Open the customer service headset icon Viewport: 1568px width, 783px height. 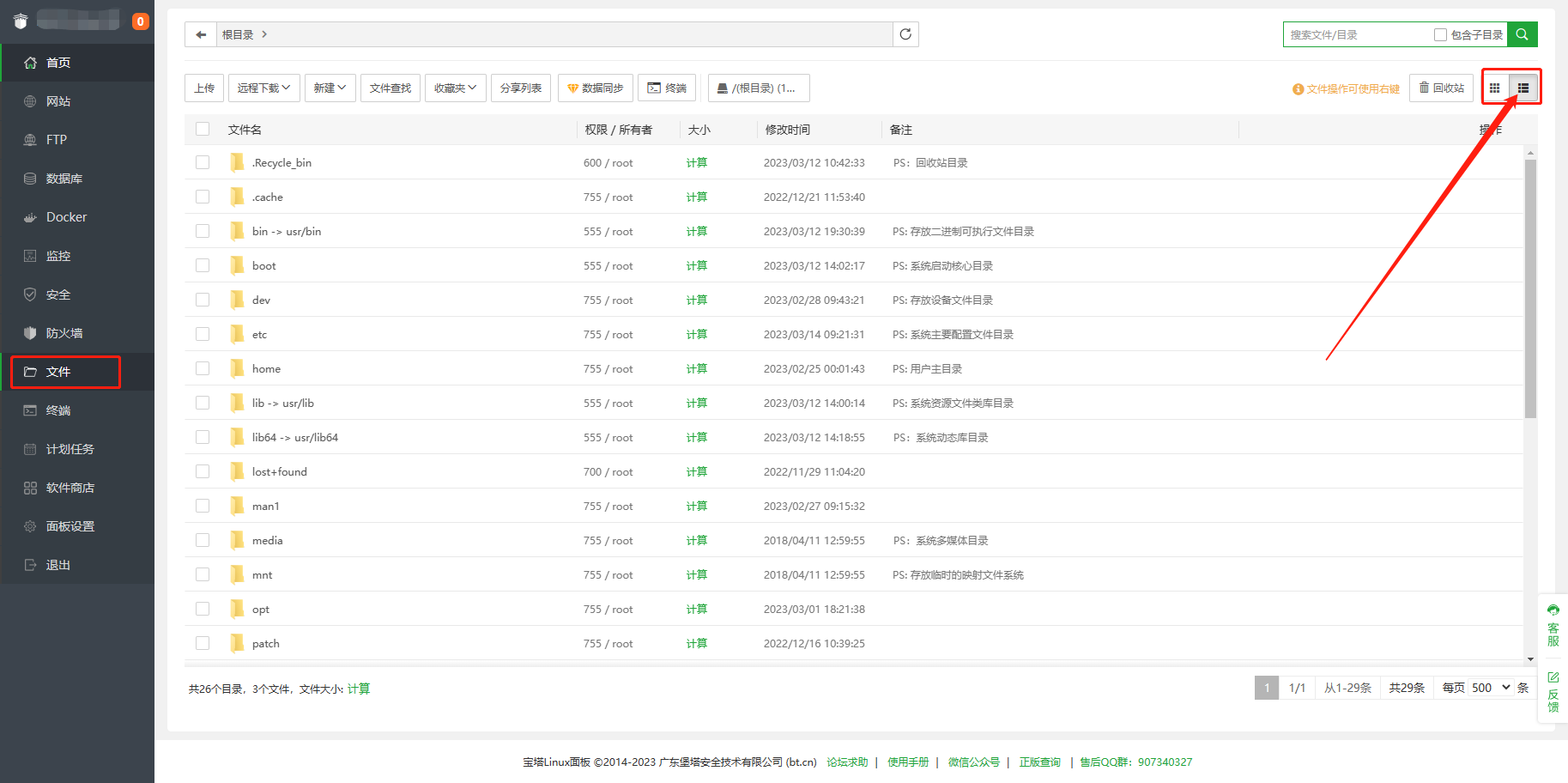pyautogui.click(x=1553, y=610)
